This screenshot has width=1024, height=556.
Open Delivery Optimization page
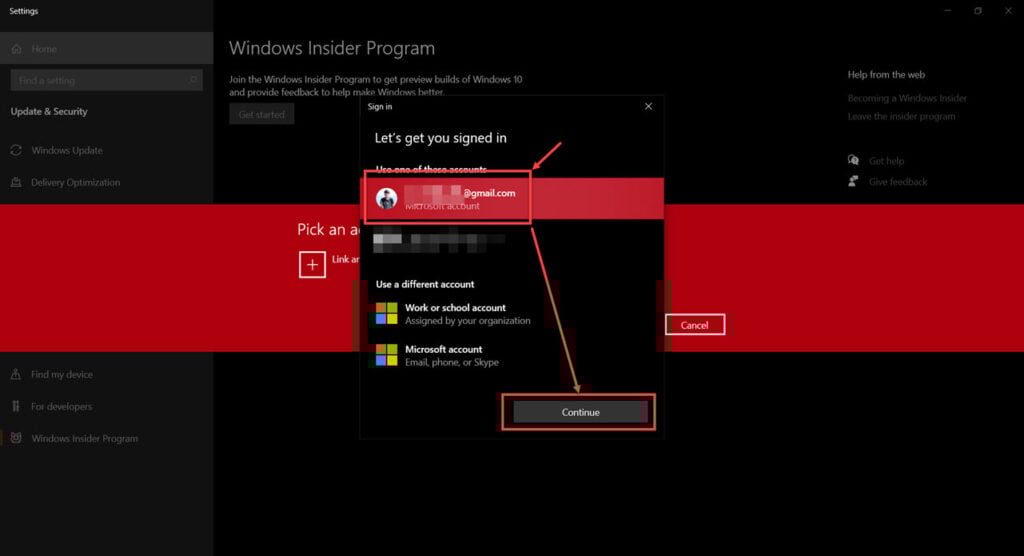click(x=106, y=182)
